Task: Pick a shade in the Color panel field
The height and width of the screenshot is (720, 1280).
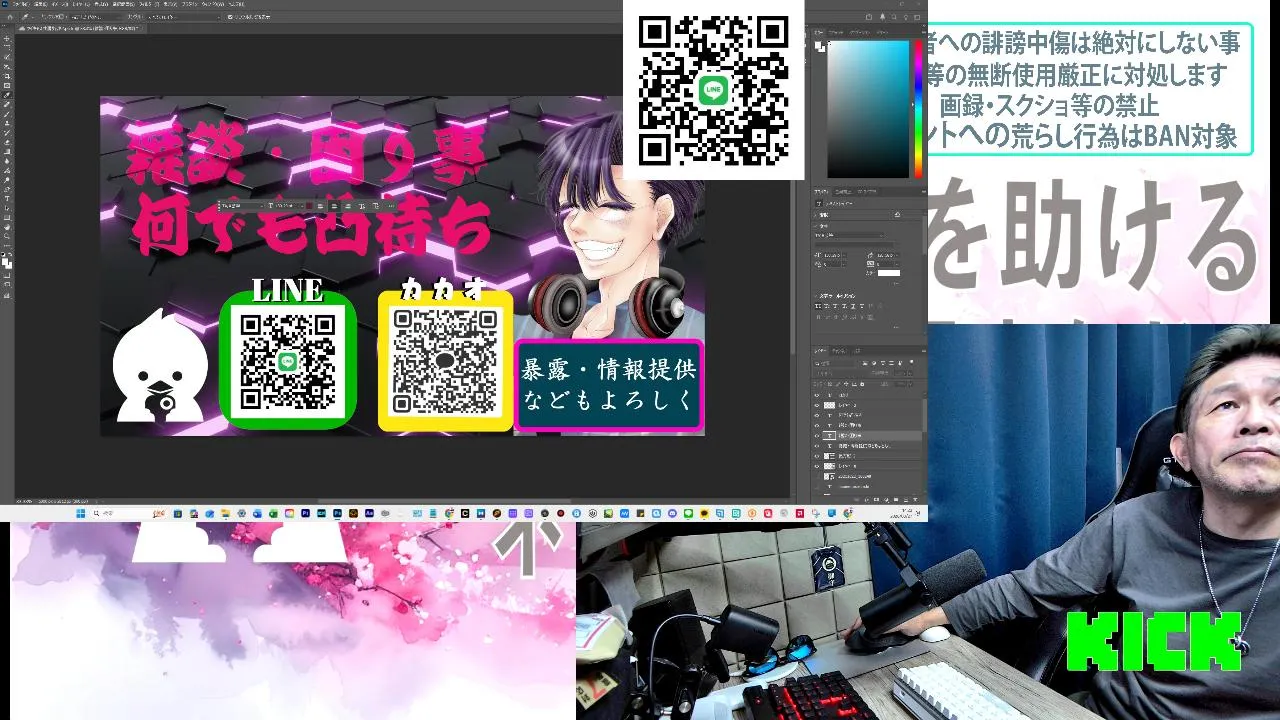Action: pyautogui.click(x=868, y=108)
